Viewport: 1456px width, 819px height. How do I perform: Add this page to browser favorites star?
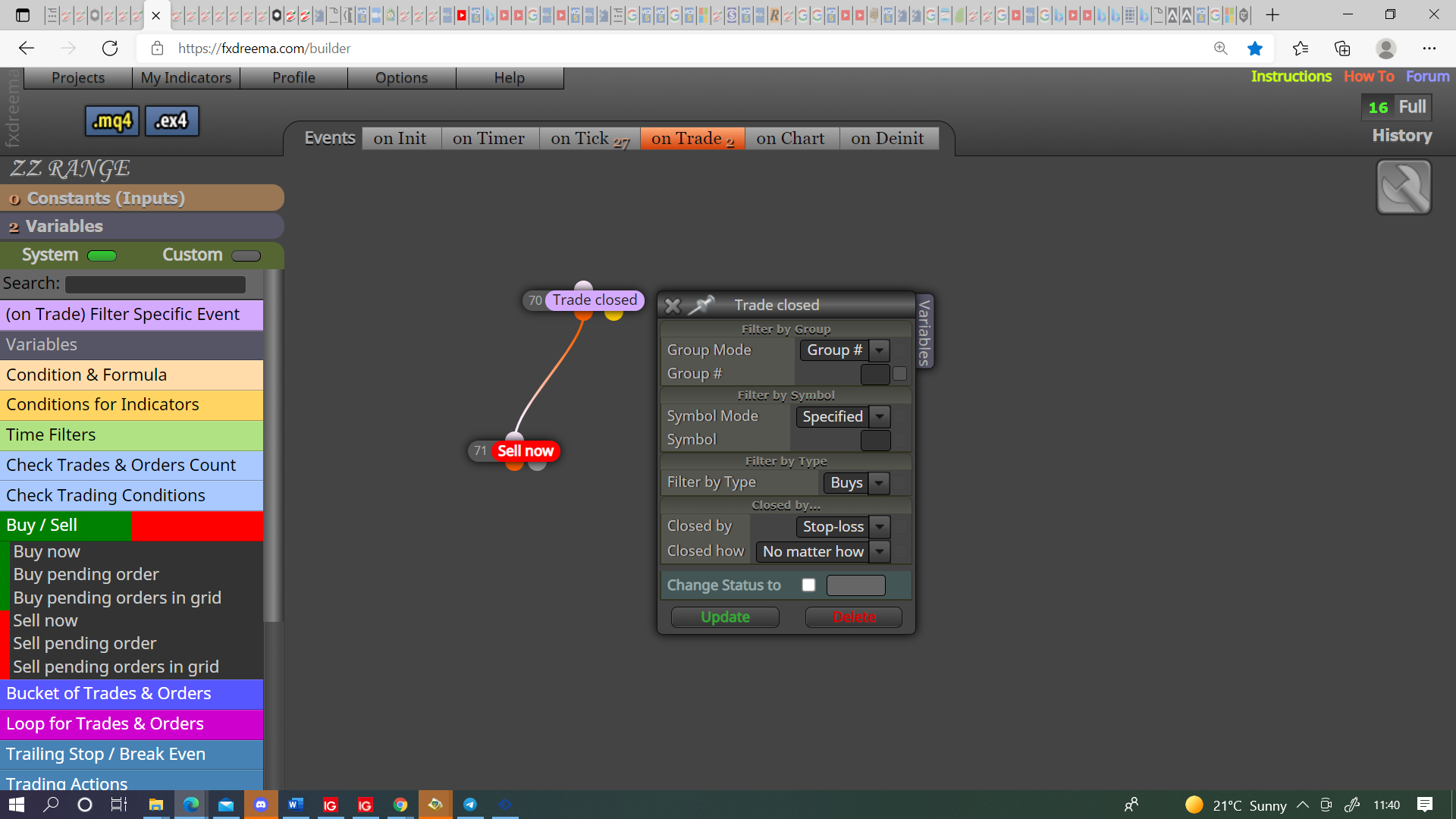(1255, 49)
